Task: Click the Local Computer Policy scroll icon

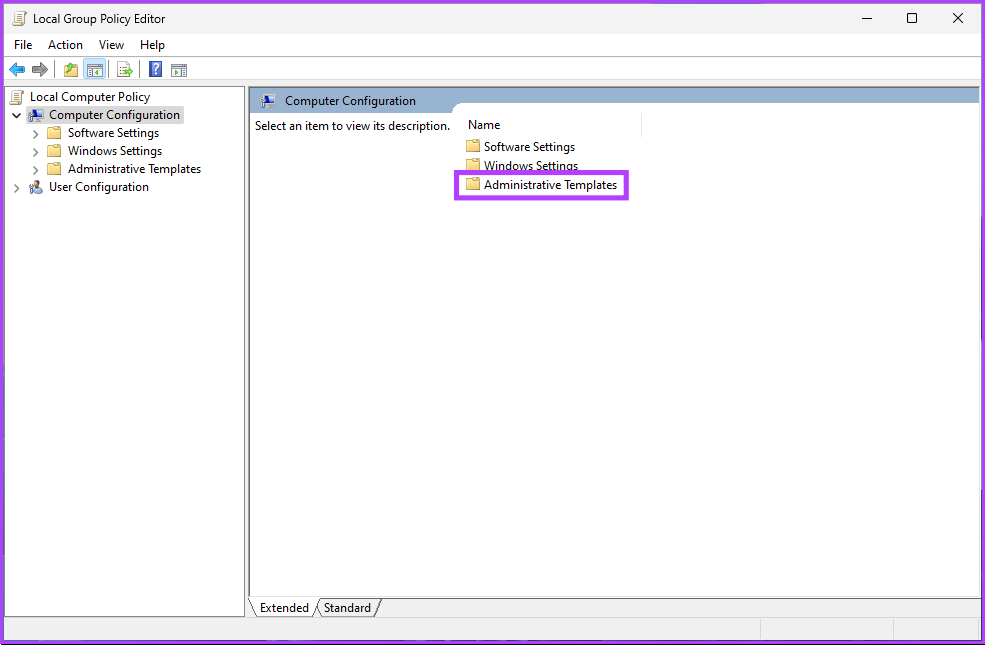Action: tap(17, 97)
